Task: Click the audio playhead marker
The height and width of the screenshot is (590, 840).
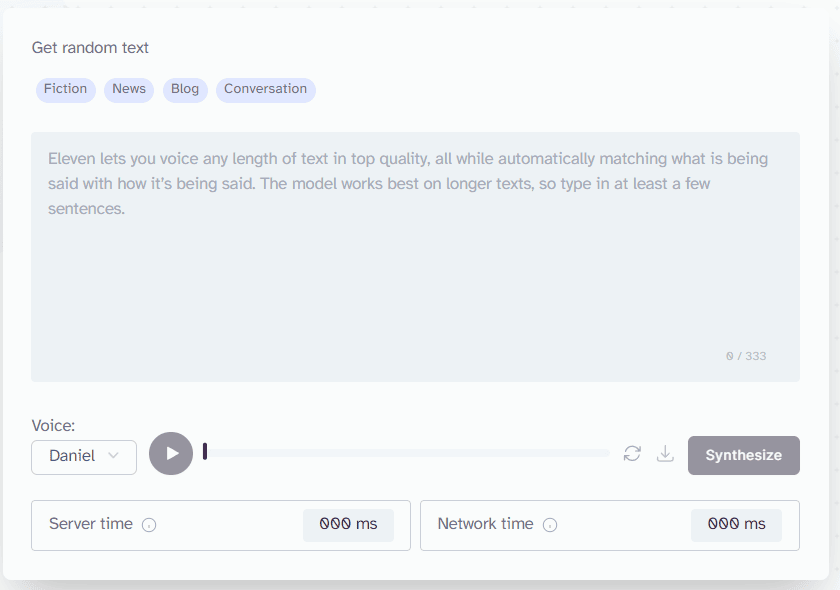Action: [205, 451]
